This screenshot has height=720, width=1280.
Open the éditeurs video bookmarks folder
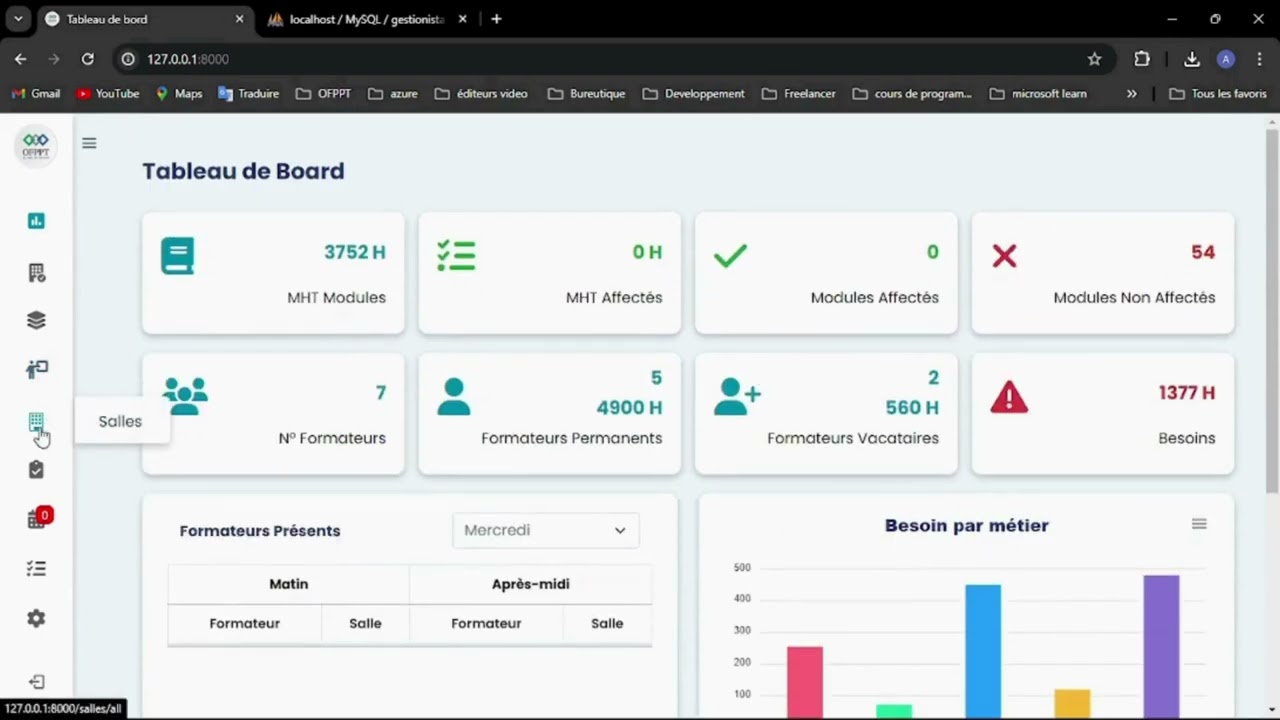coord(482,94)
